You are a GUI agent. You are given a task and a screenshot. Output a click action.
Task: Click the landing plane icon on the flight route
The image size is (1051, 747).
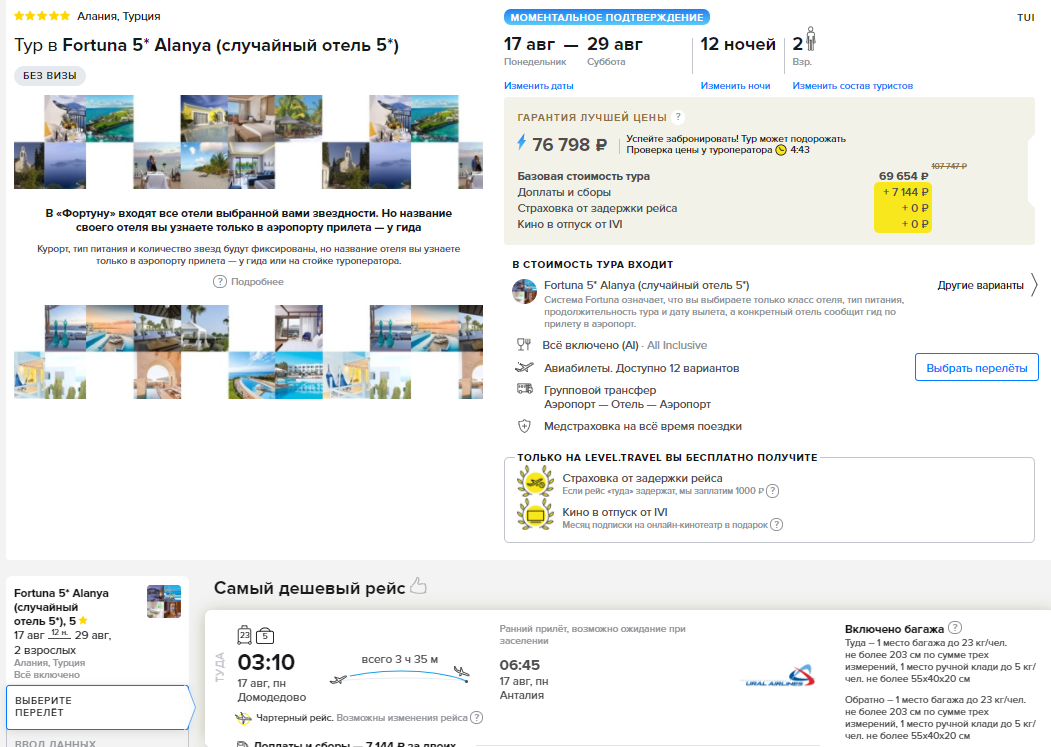pos(461,671)
